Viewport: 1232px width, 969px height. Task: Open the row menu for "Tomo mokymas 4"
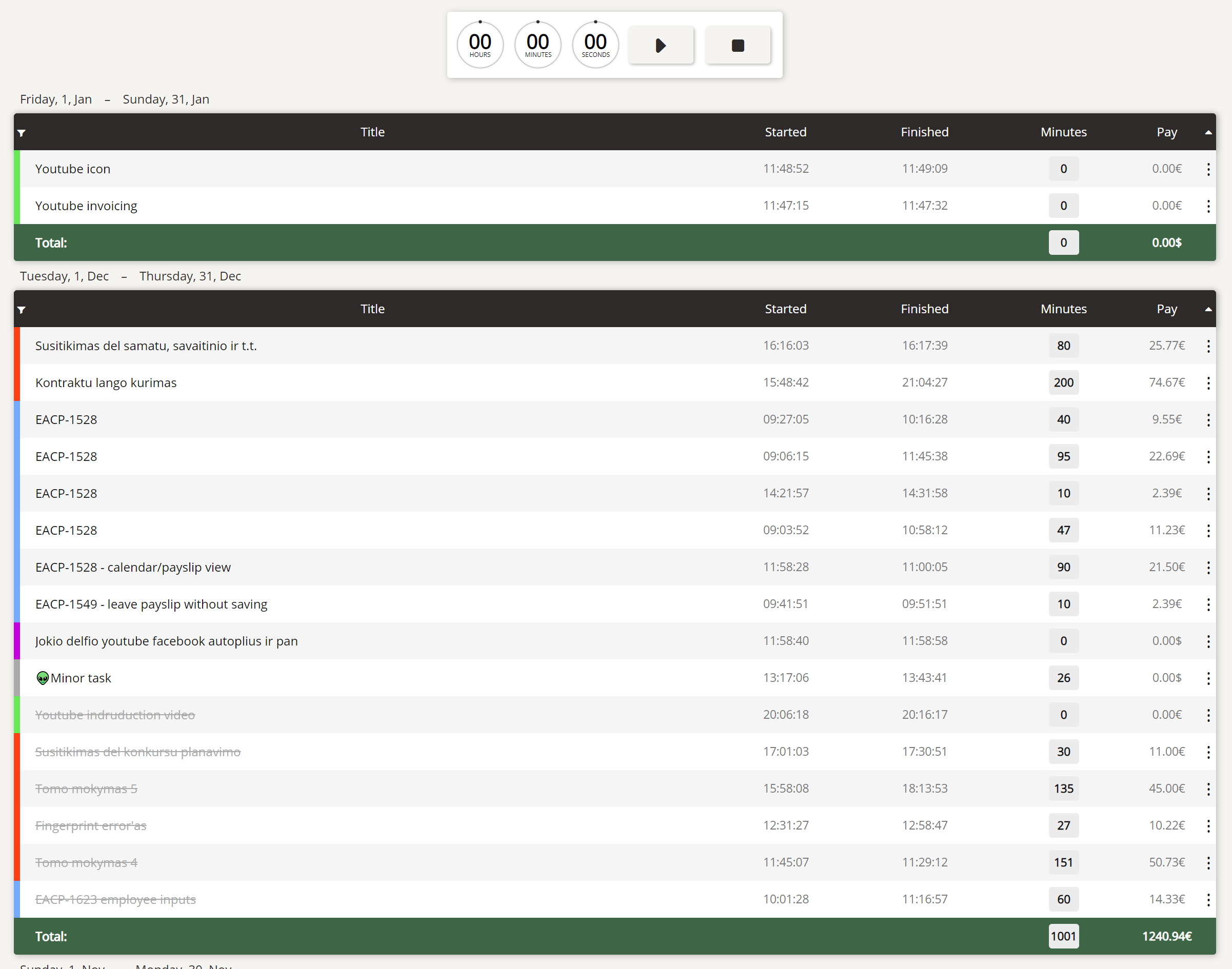(1208, 862)
